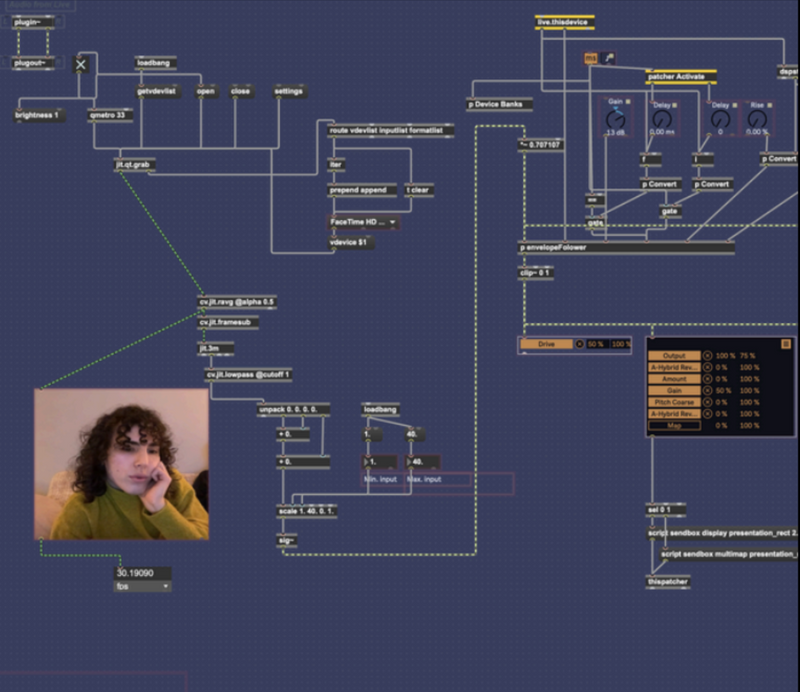The height and width of the screenshot is (692, 800).
Task: Clear the Amount mapping X icon
Action: point(707,379)
